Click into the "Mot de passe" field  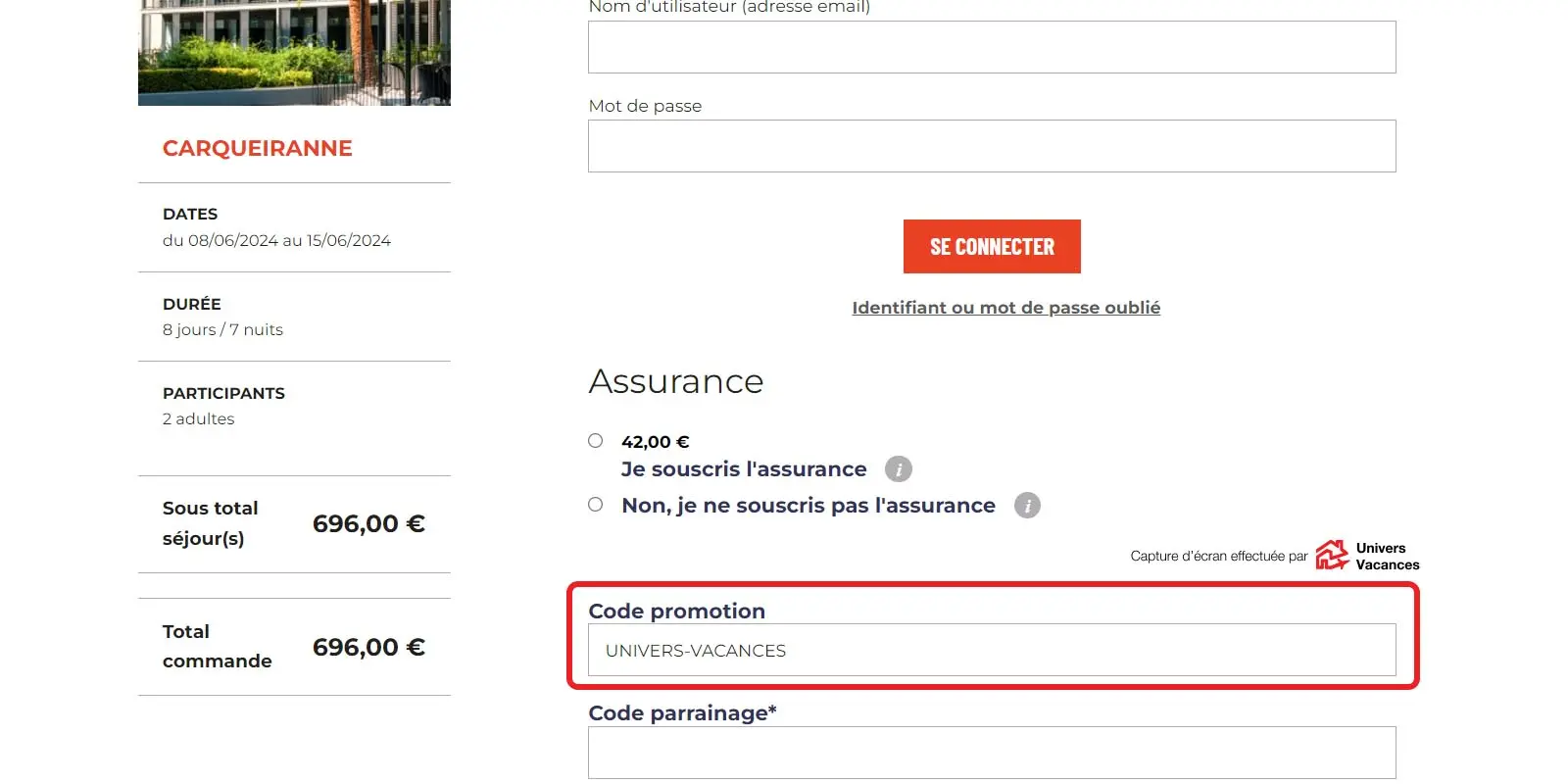(x=992, y=146)
